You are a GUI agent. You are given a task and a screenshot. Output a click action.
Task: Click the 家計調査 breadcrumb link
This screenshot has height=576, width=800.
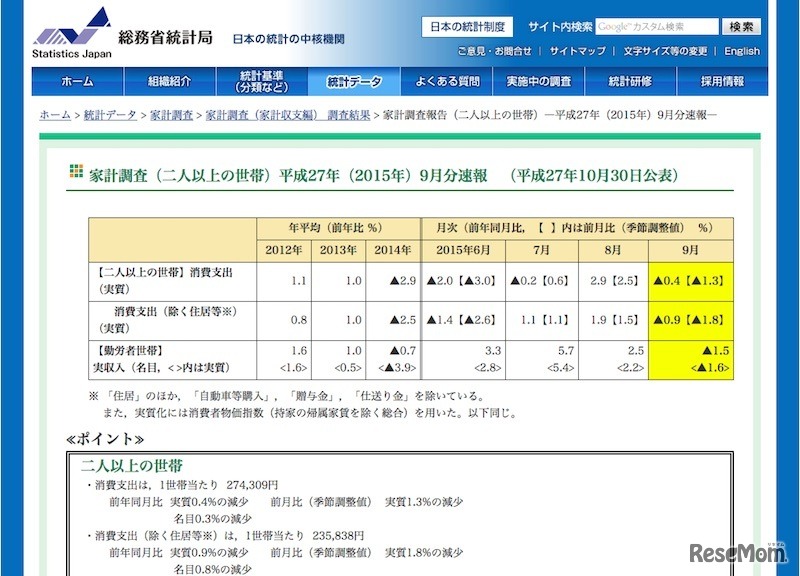pos(171,115)
